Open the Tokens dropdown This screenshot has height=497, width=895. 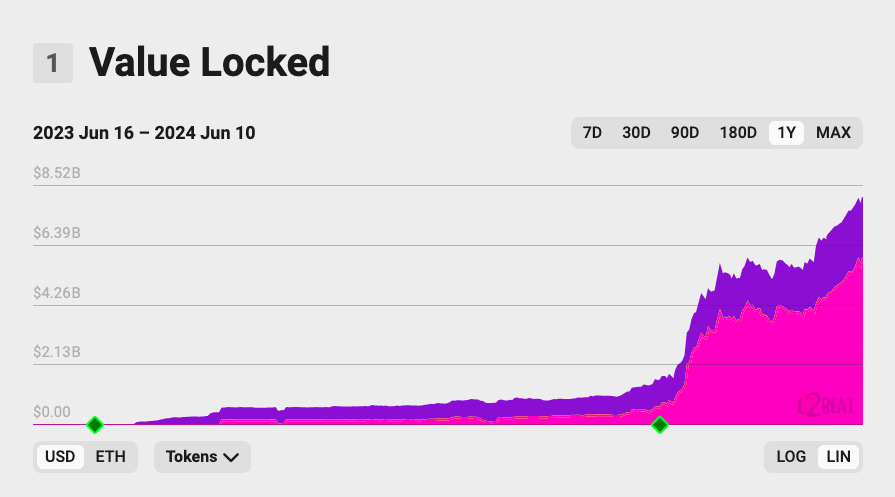tap(201, 457)
